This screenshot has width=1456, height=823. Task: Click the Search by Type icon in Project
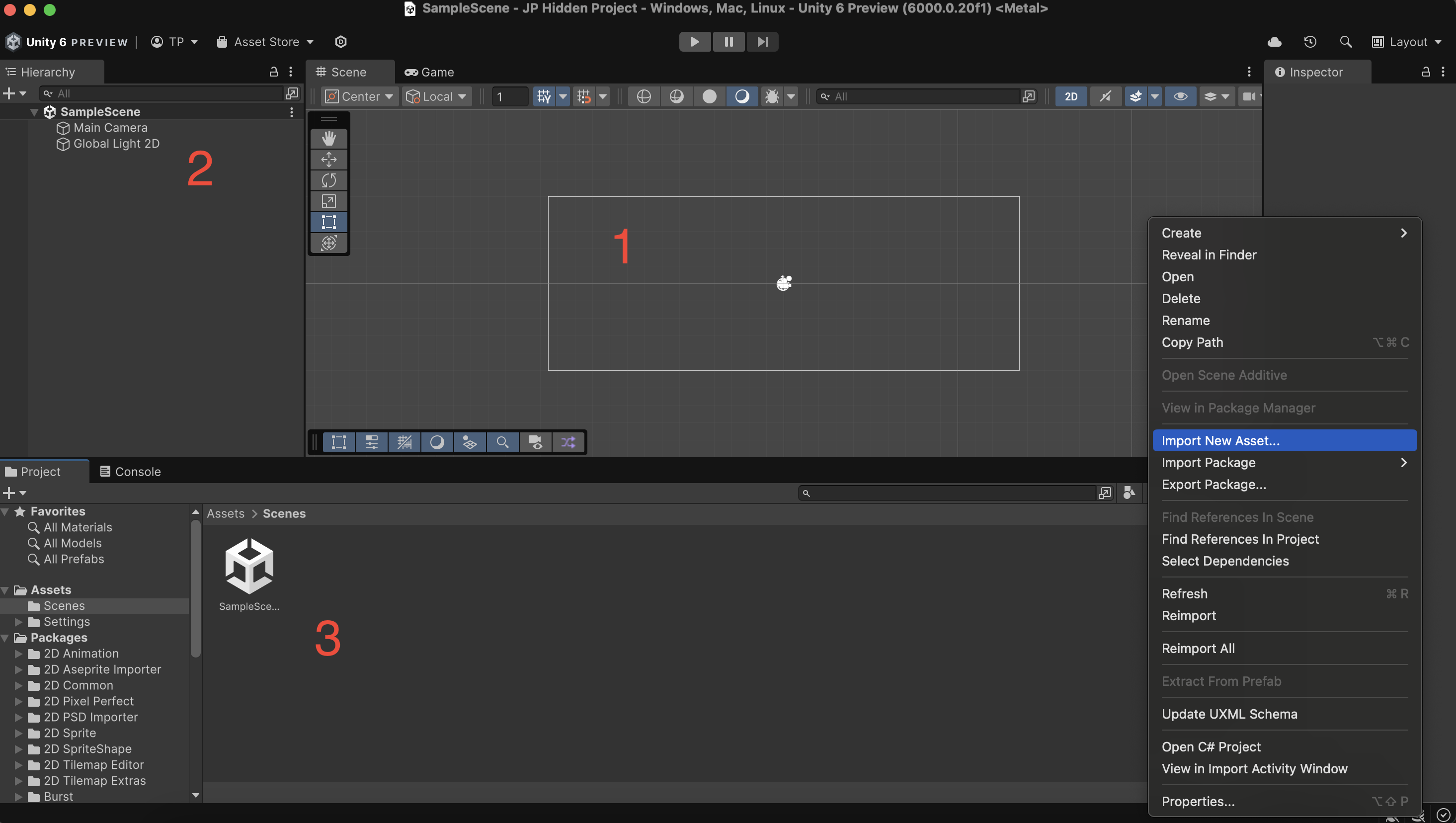[1130, 493]
